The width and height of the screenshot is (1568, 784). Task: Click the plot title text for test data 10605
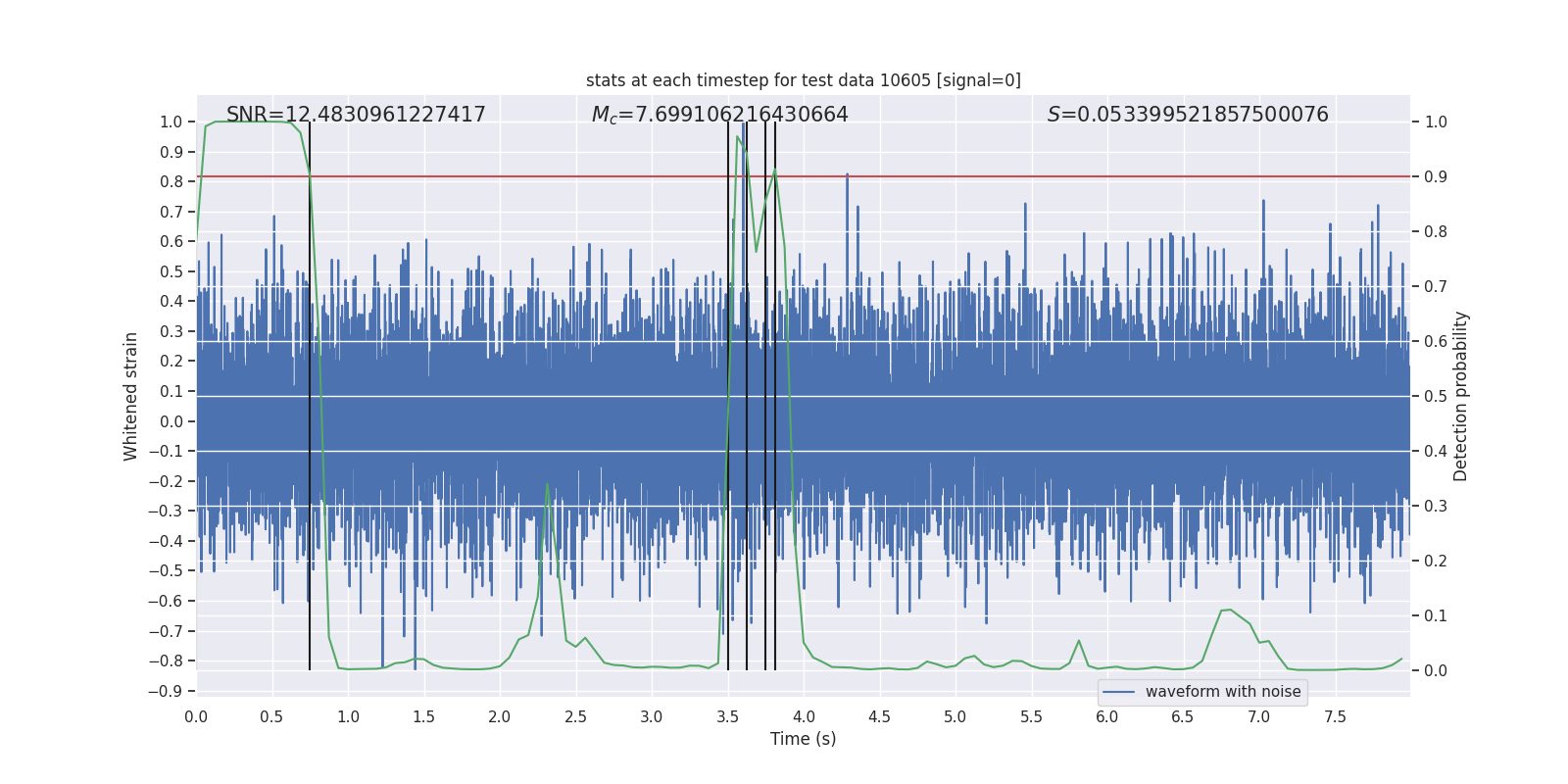pyautogui.click(x=803, y=80)
